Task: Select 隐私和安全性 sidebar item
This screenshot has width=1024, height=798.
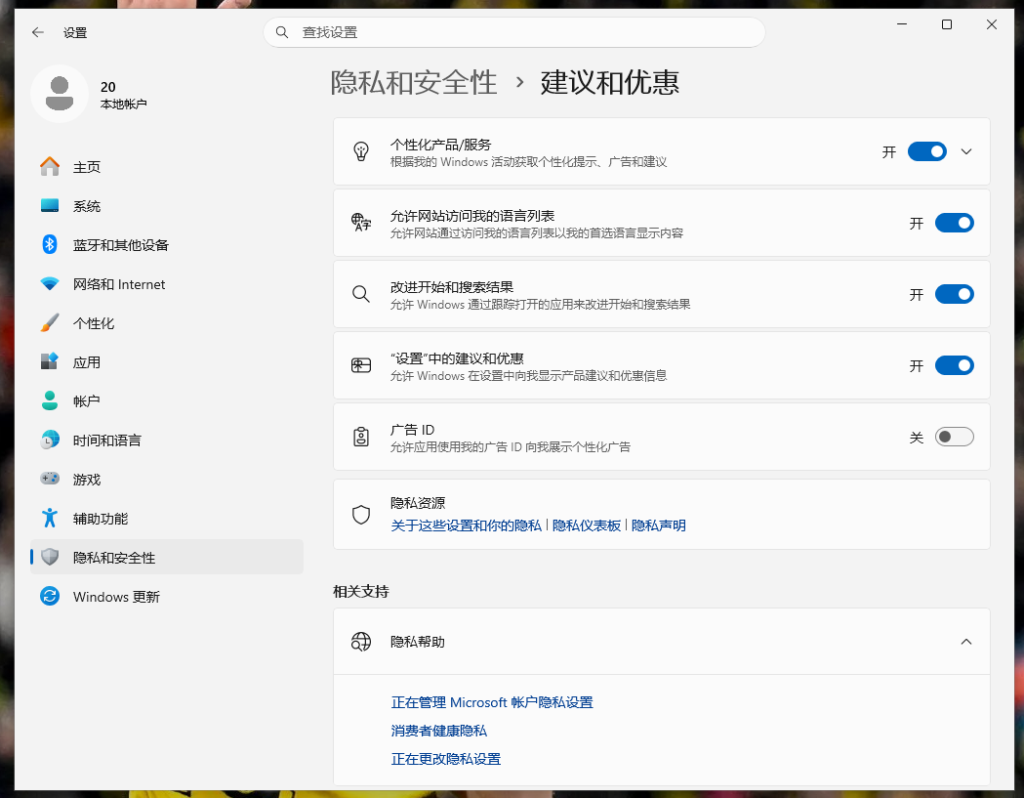Action: point(167,557)
